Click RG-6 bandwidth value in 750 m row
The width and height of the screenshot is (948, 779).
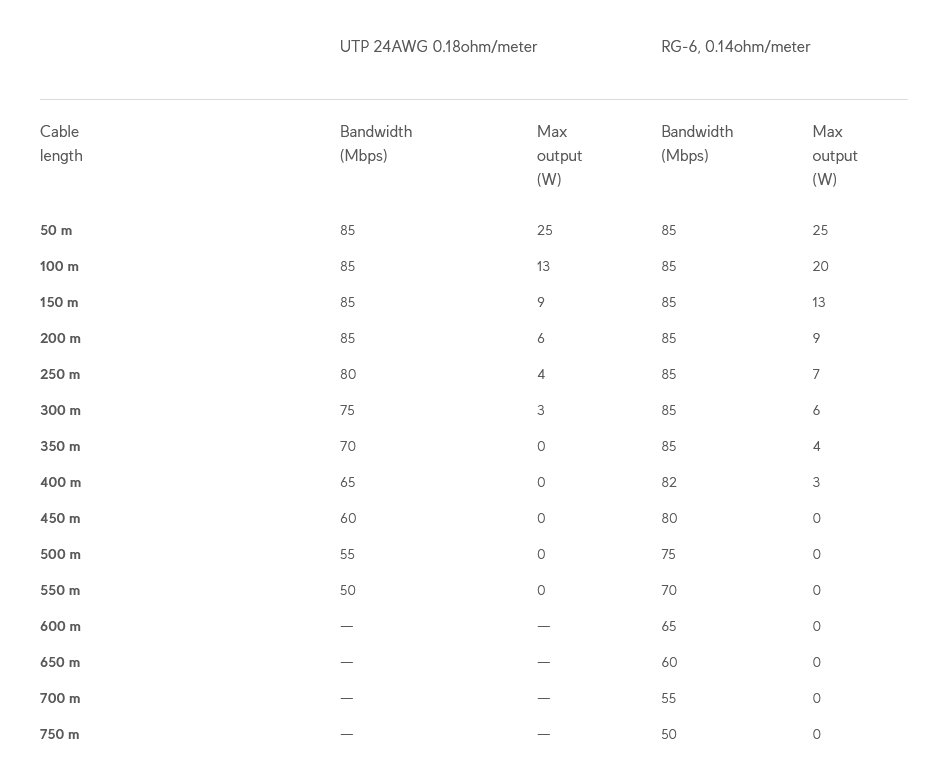[x=669, y=735]
